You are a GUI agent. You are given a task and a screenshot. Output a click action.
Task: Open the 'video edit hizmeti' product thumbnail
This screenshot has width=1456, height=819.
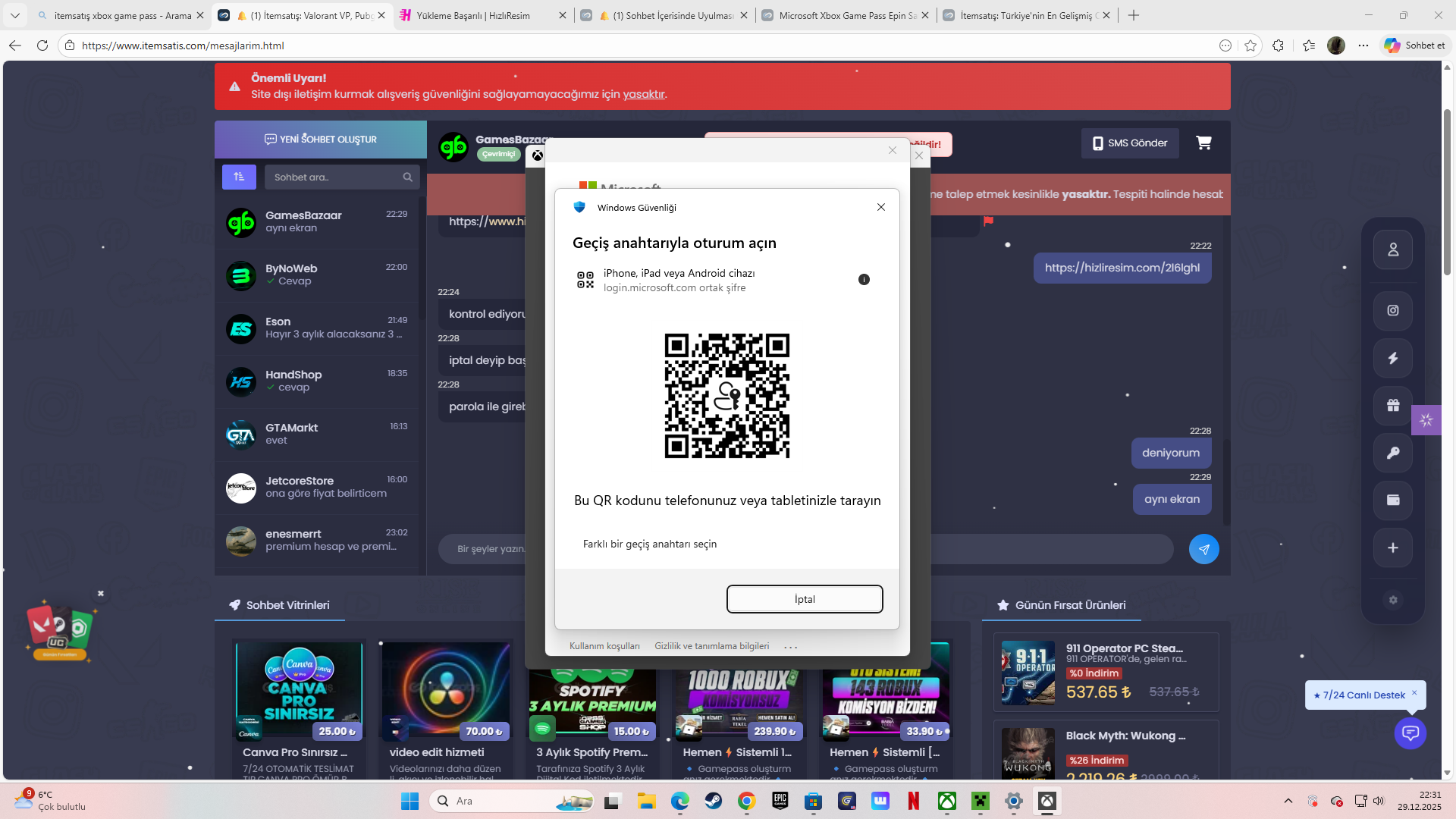tap(446, 691)
